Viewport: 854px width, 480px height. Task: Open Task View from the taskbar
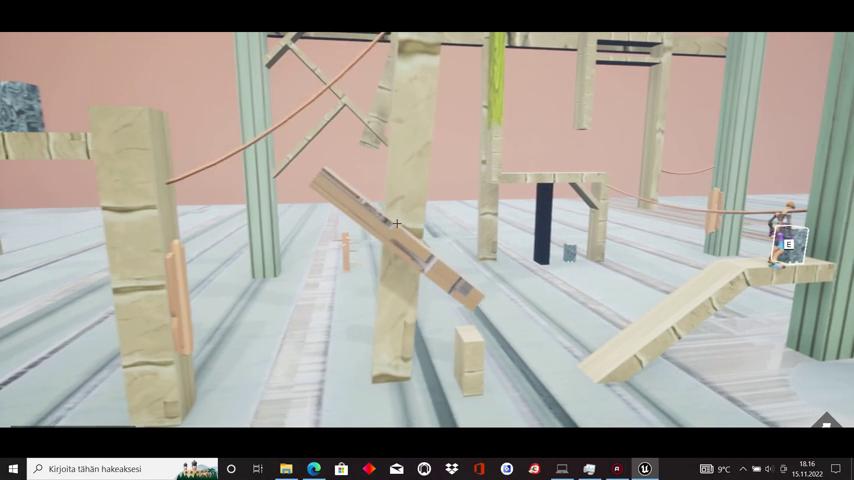pyautogui.click(x=258, y=468)
